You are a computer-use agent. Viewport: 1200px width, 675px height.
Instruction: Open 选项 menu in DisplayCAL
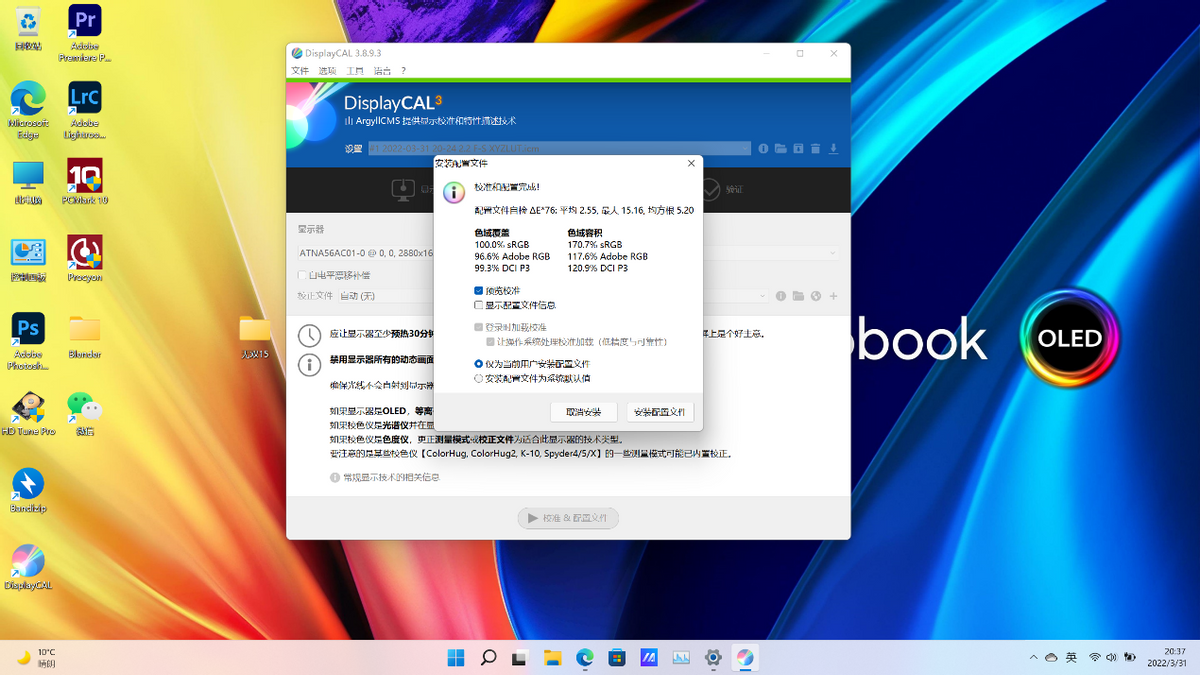(327, 71)
